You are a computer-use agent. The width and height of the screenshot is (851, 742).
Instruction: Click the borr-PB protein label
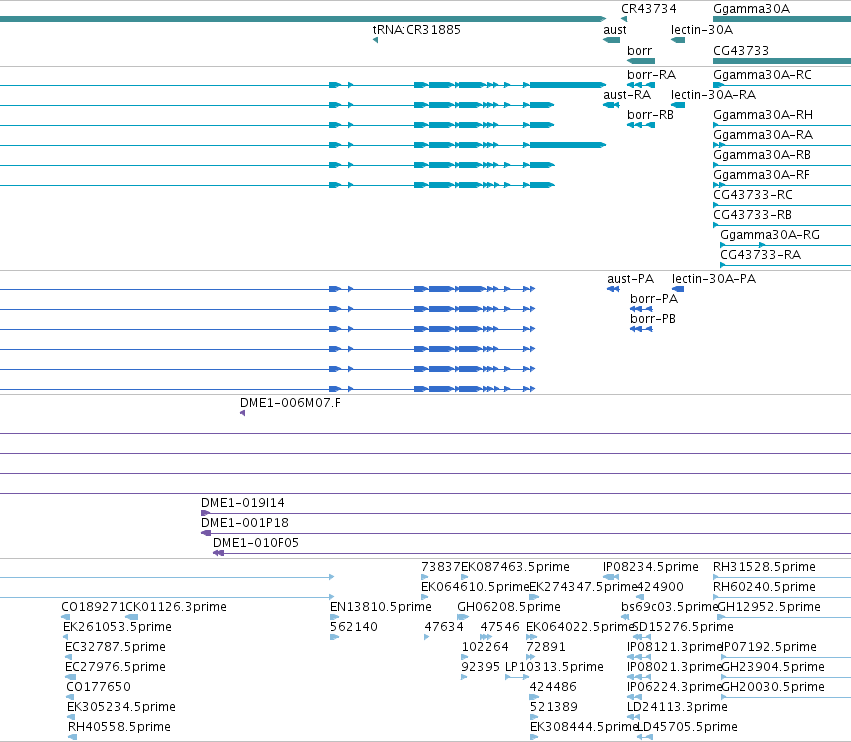coord(652,319)
